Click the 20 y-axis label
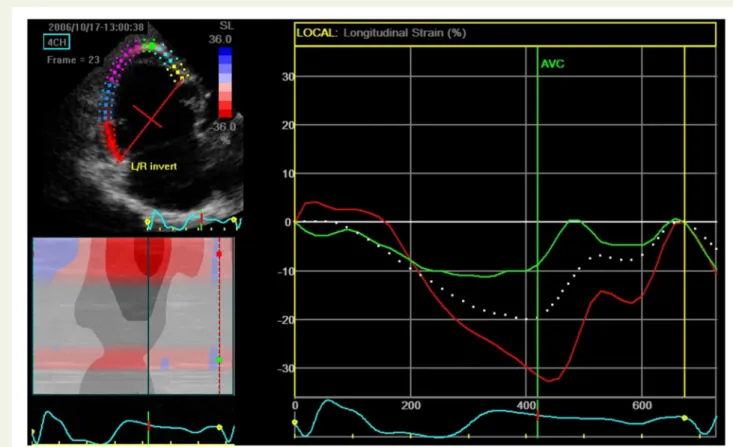Viewport: 733px width, 447px height. click(288, 125)
